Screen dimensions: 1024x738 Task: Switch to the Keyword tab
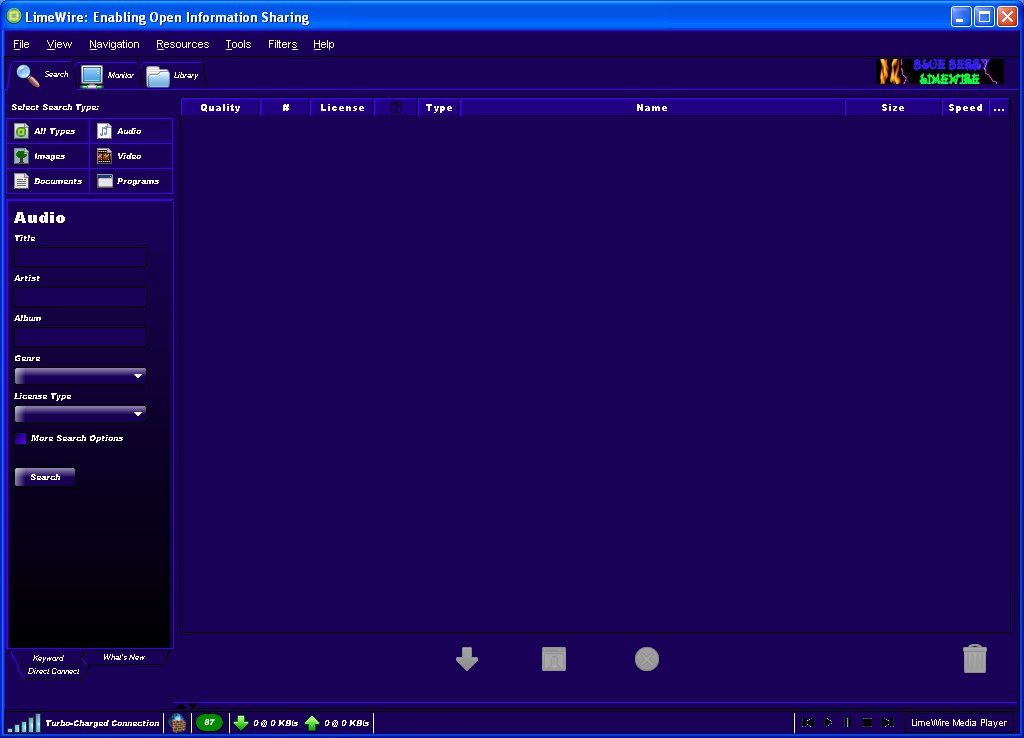click(48, 658)
